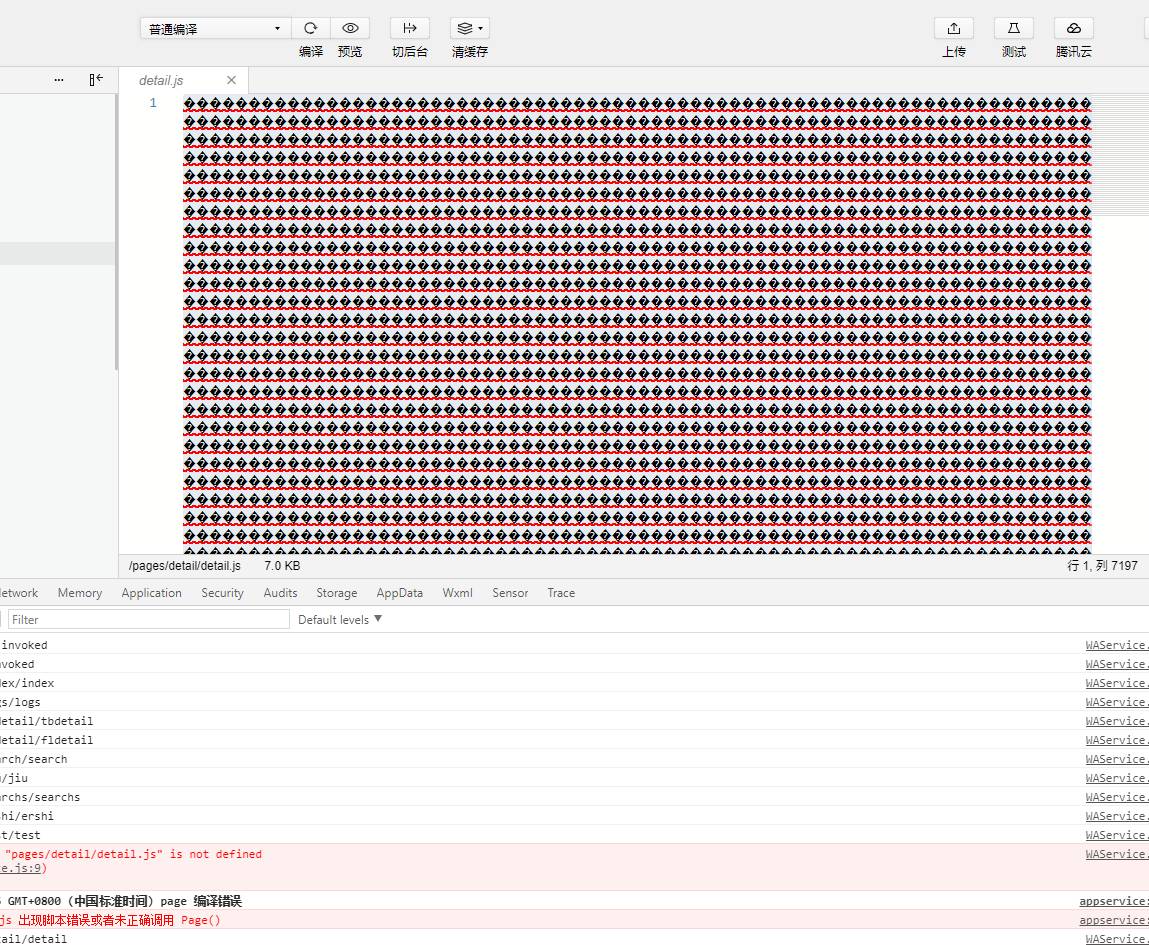The width and height of the screenshot is (1149, 945).
Task: Click the file tree vertical scrollbar
Action: 117,231
